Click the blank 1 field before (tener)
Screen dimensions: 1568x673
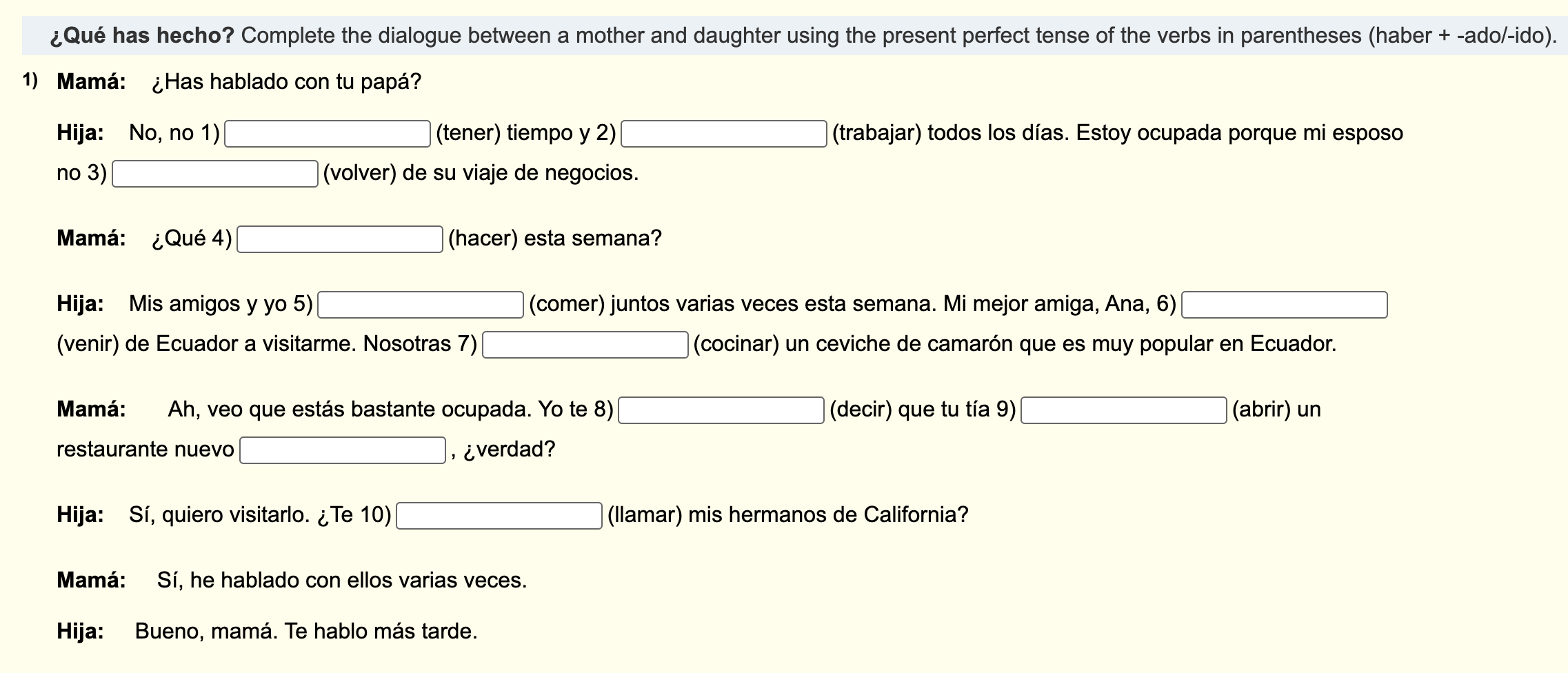pyautogui.click(x=328, y=134)
